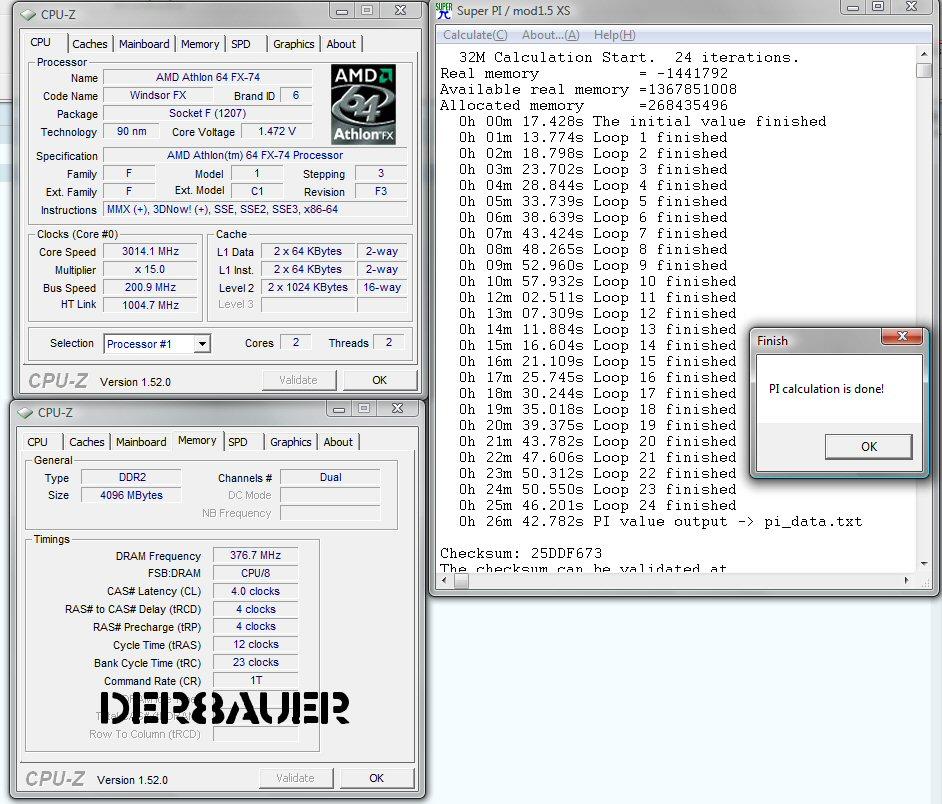Click the CPU-Z icon in bottom window title
Viewport: 942px width, 804px height.
25,413
